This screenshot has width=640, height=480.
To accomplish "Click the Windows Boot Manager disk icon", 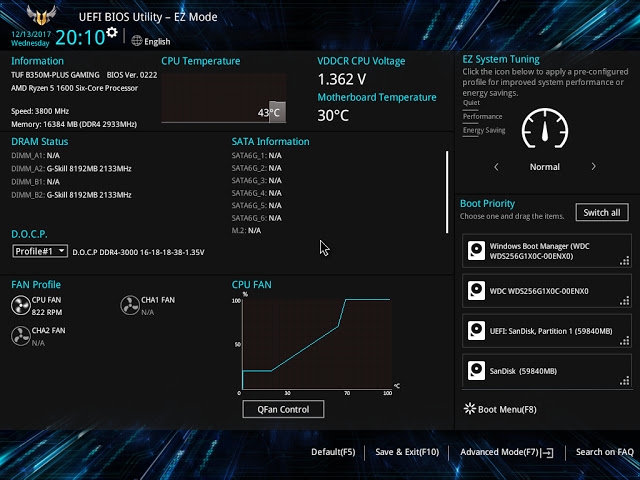I will coord(476,251).
